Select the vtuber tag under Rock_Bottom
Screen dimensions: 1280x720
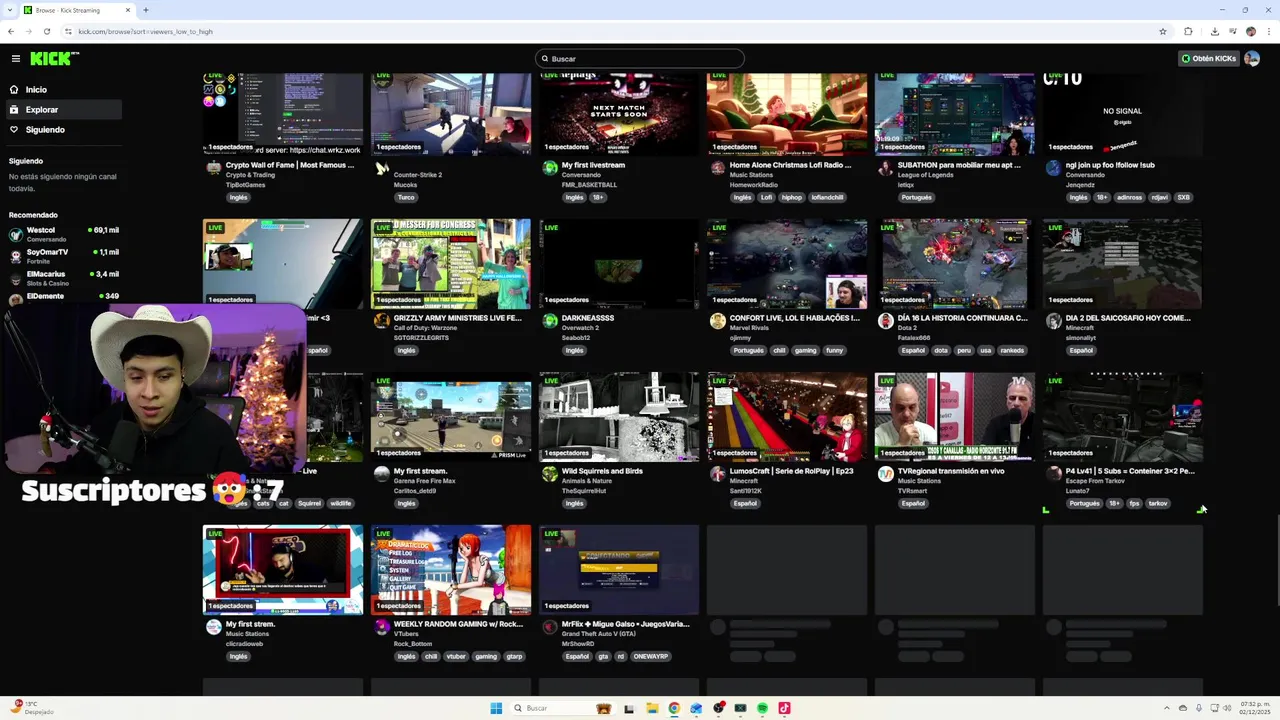456,657
